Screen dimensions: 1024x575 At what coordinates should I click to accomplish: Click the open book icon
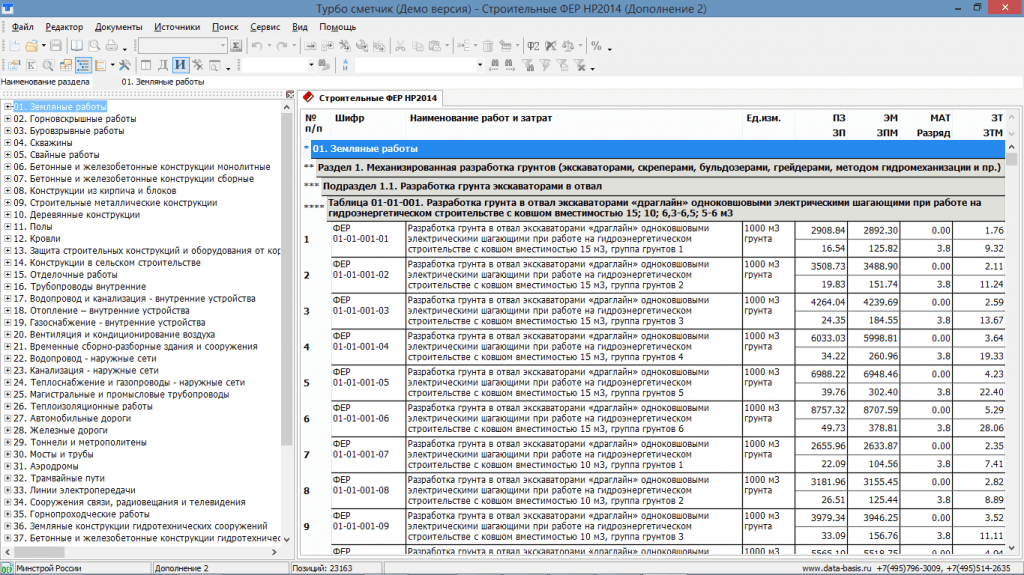[x=76, y=46]
